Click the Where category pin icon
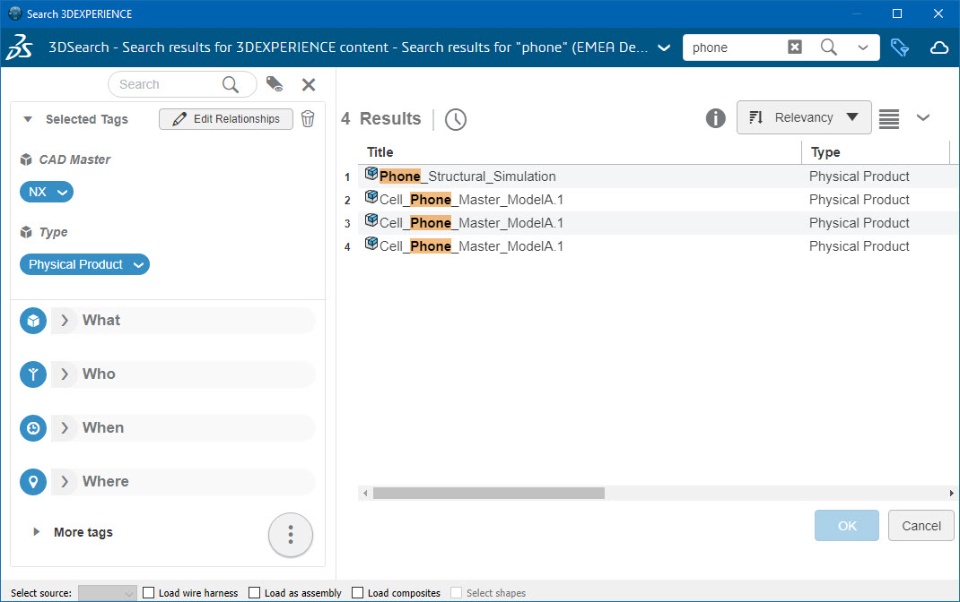This screenshot has width=960, height=602. click(33, 482)
